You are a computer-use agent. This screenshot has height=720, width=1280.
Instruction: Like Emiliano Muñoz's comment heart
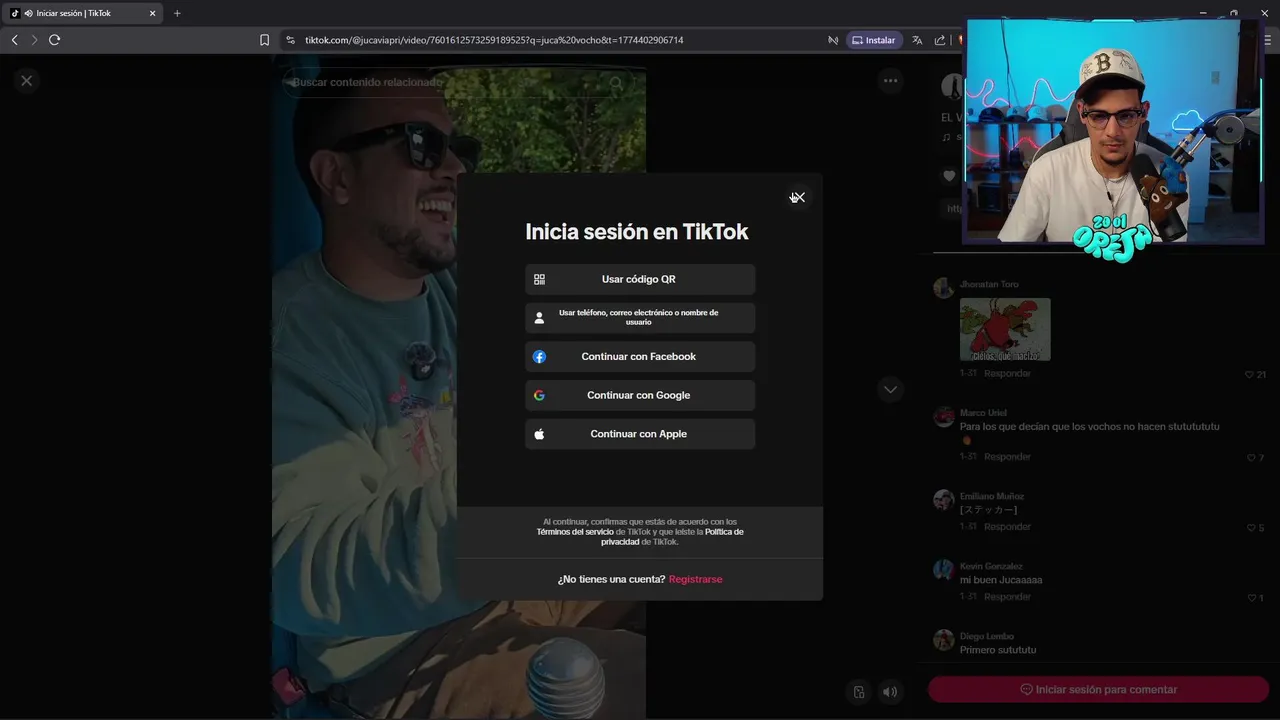(x=1249, y=528)
